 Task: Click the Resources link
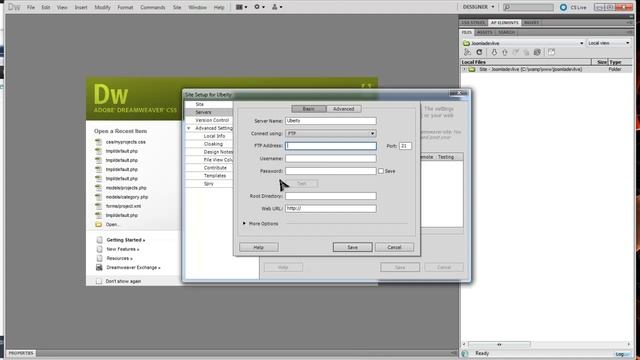[x=120, y=258]
